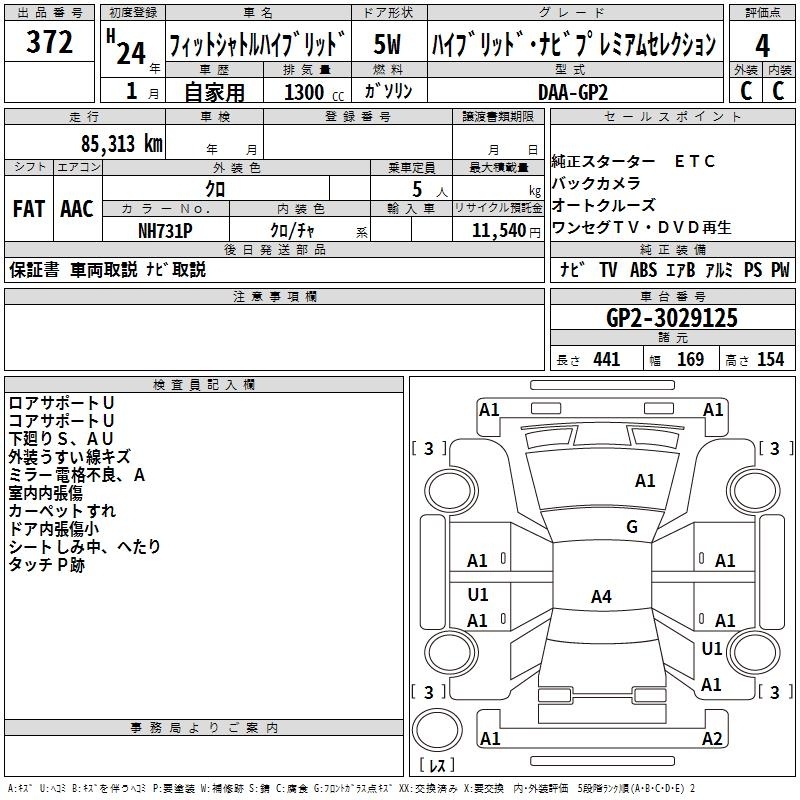Click the AAC air conditioner cell
Image resolution: width=800 pixels, height=800 pixels.
(x=77, y=208)
